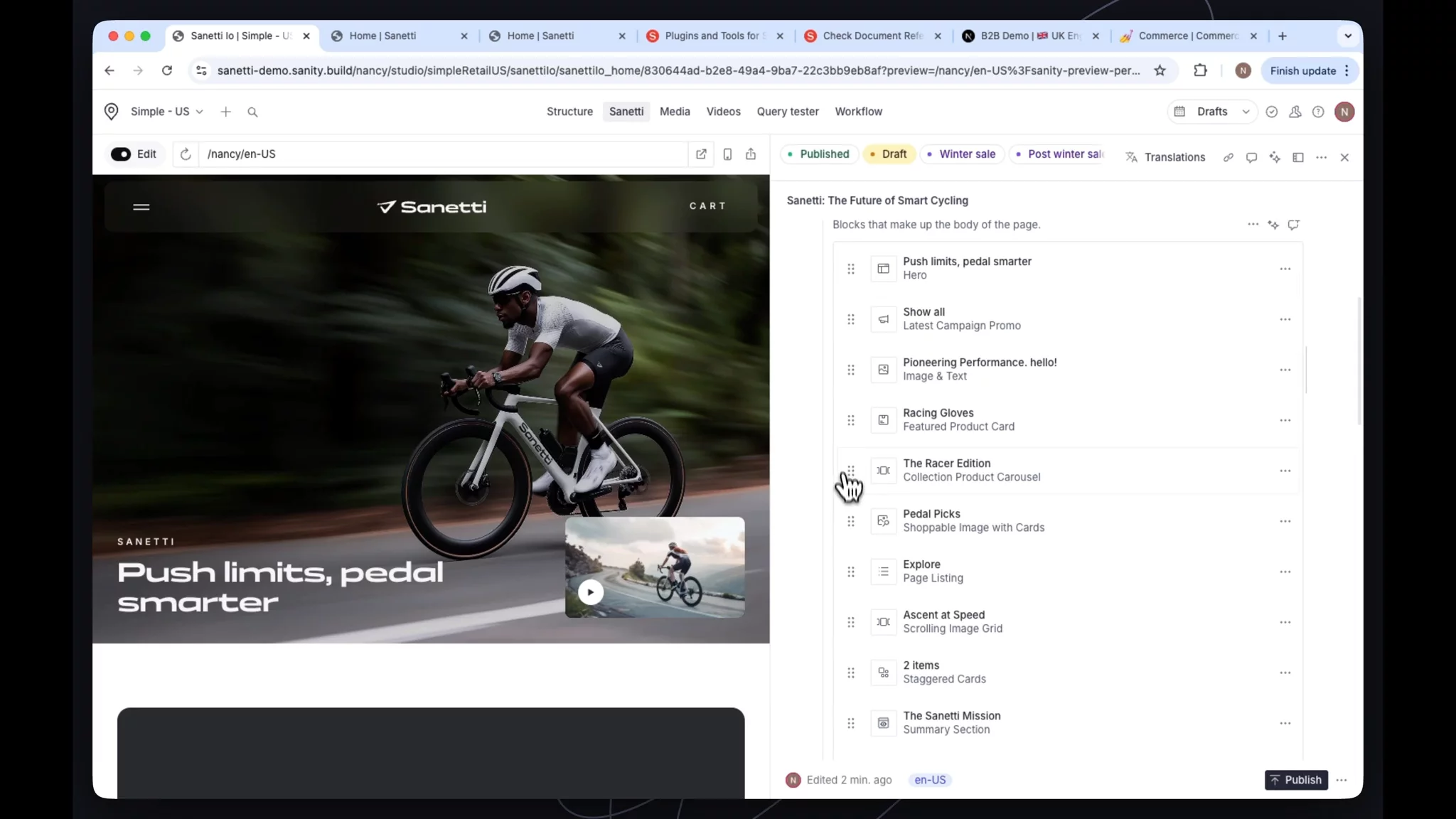
Task: Create new document with plus icon
Action: (225, 112)
